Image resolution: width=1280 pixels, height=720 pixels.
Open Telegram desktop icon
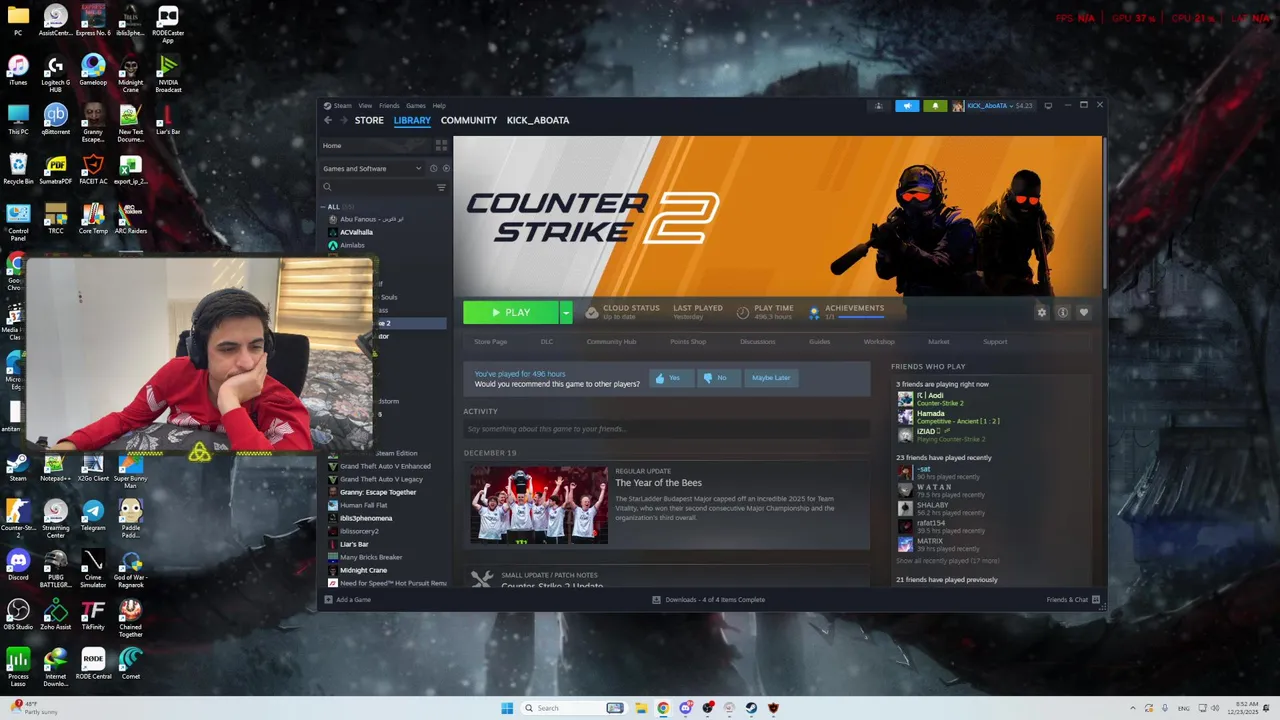[x=93, y=515]
